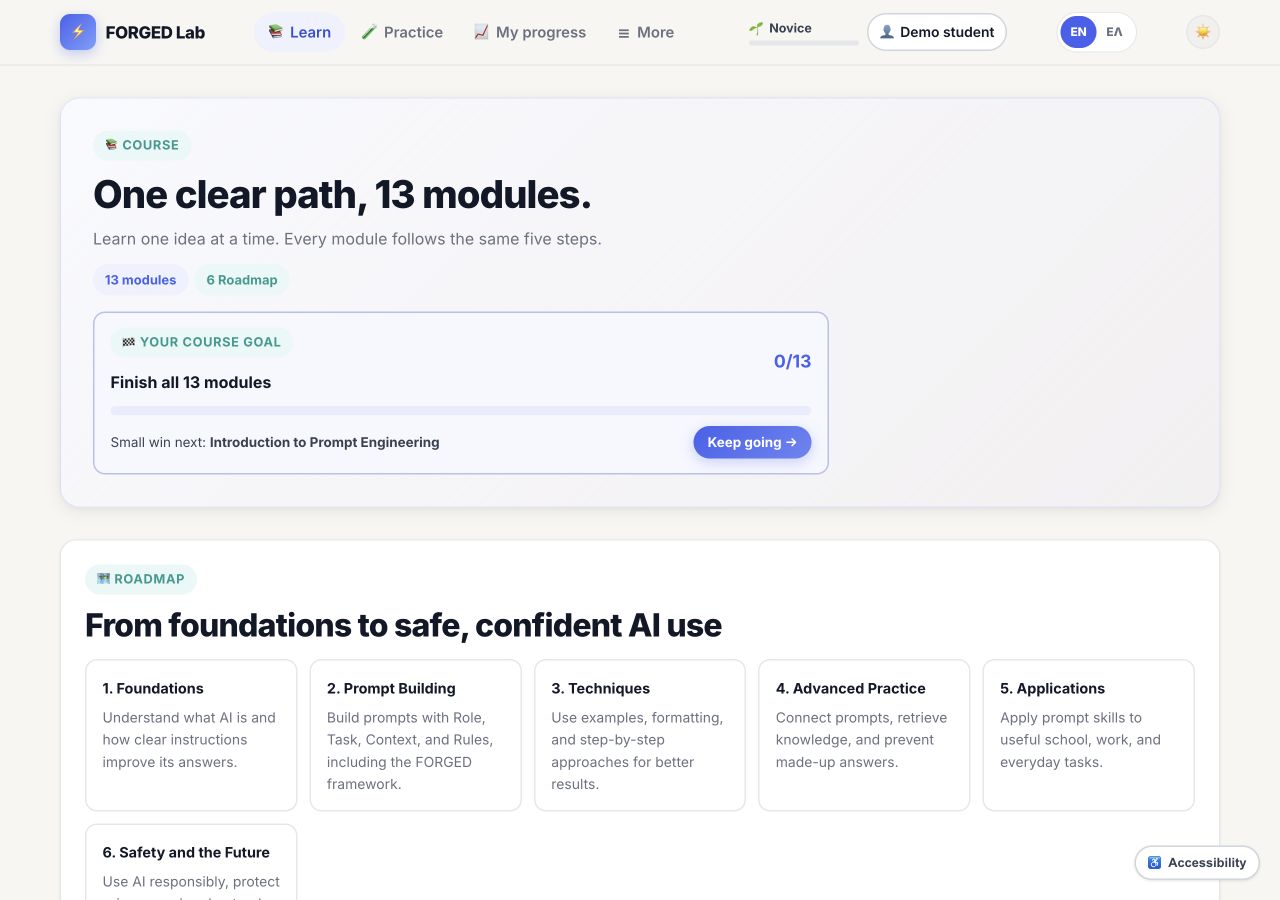1280x900 pixels.
Task: Open the Accessibility options panel
Action: 1197,863
